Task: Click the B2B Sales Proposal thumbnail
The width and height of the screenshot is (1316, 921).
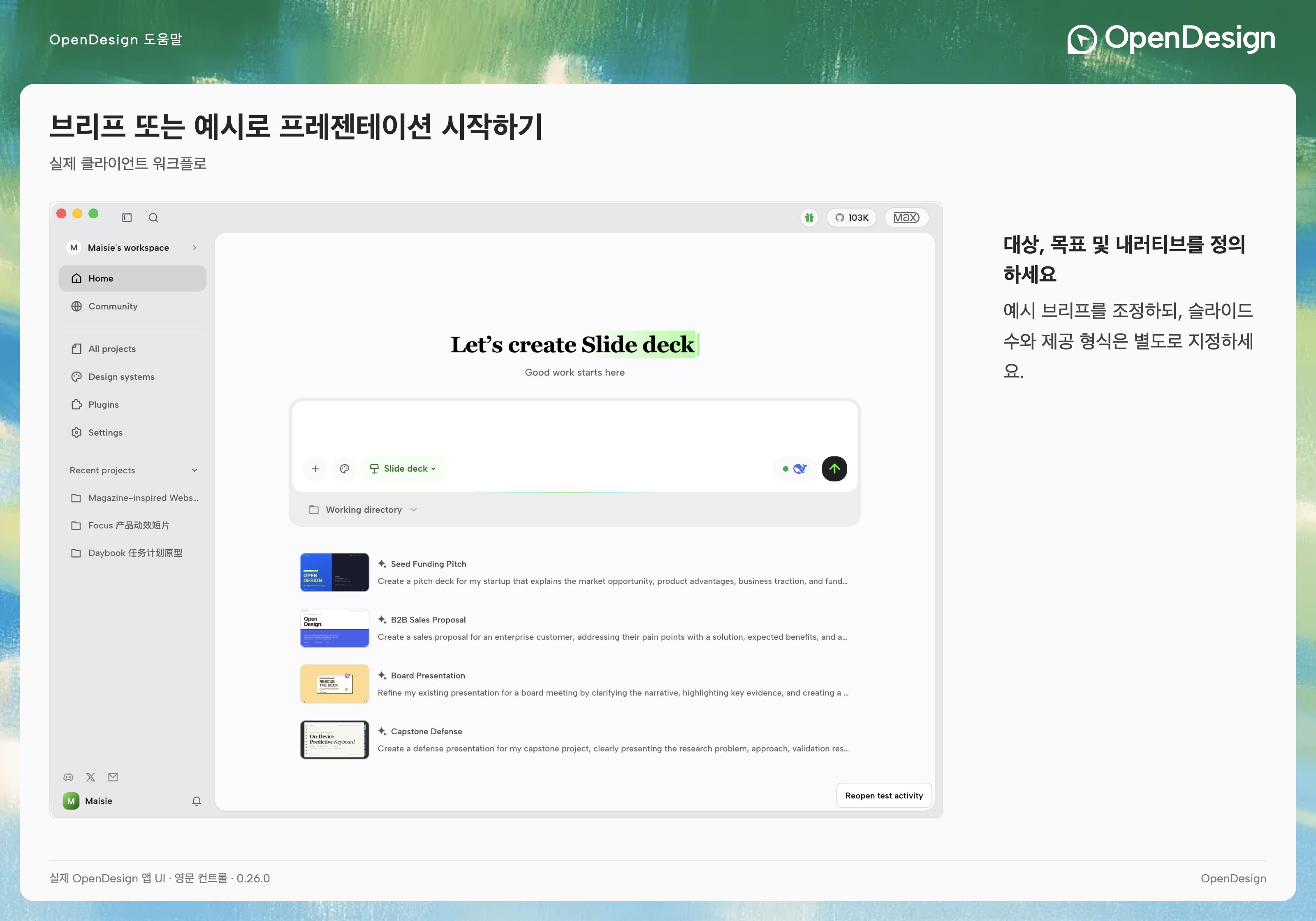Action: 335,628
